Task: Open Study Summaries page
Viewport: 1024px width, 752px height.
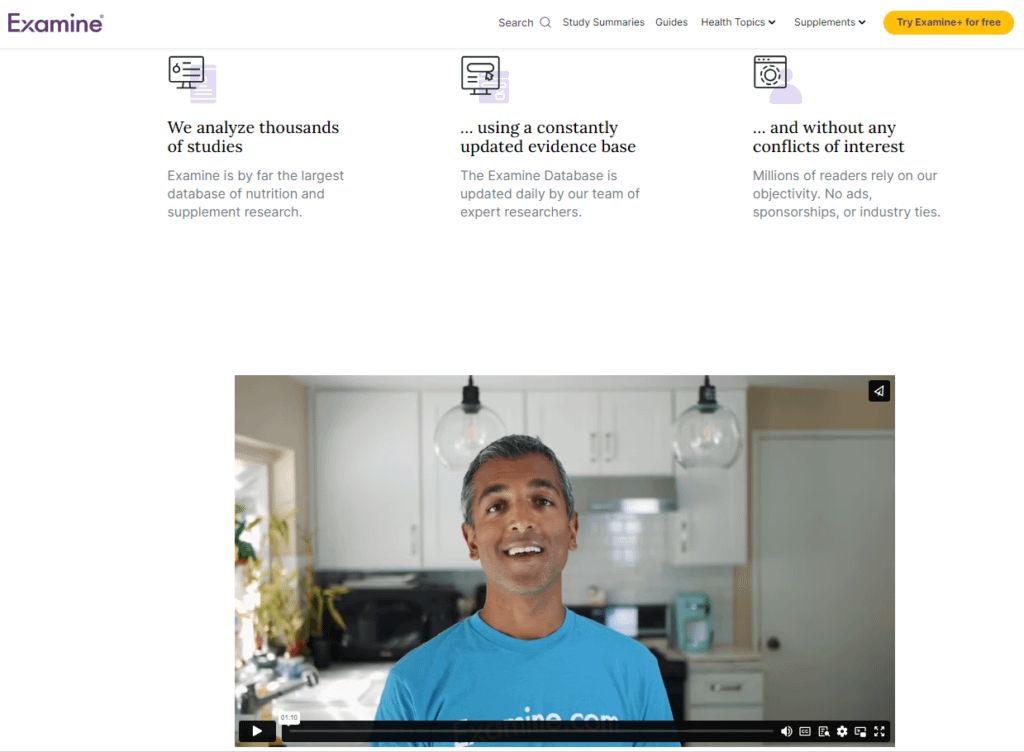Action: click(603, 22)
